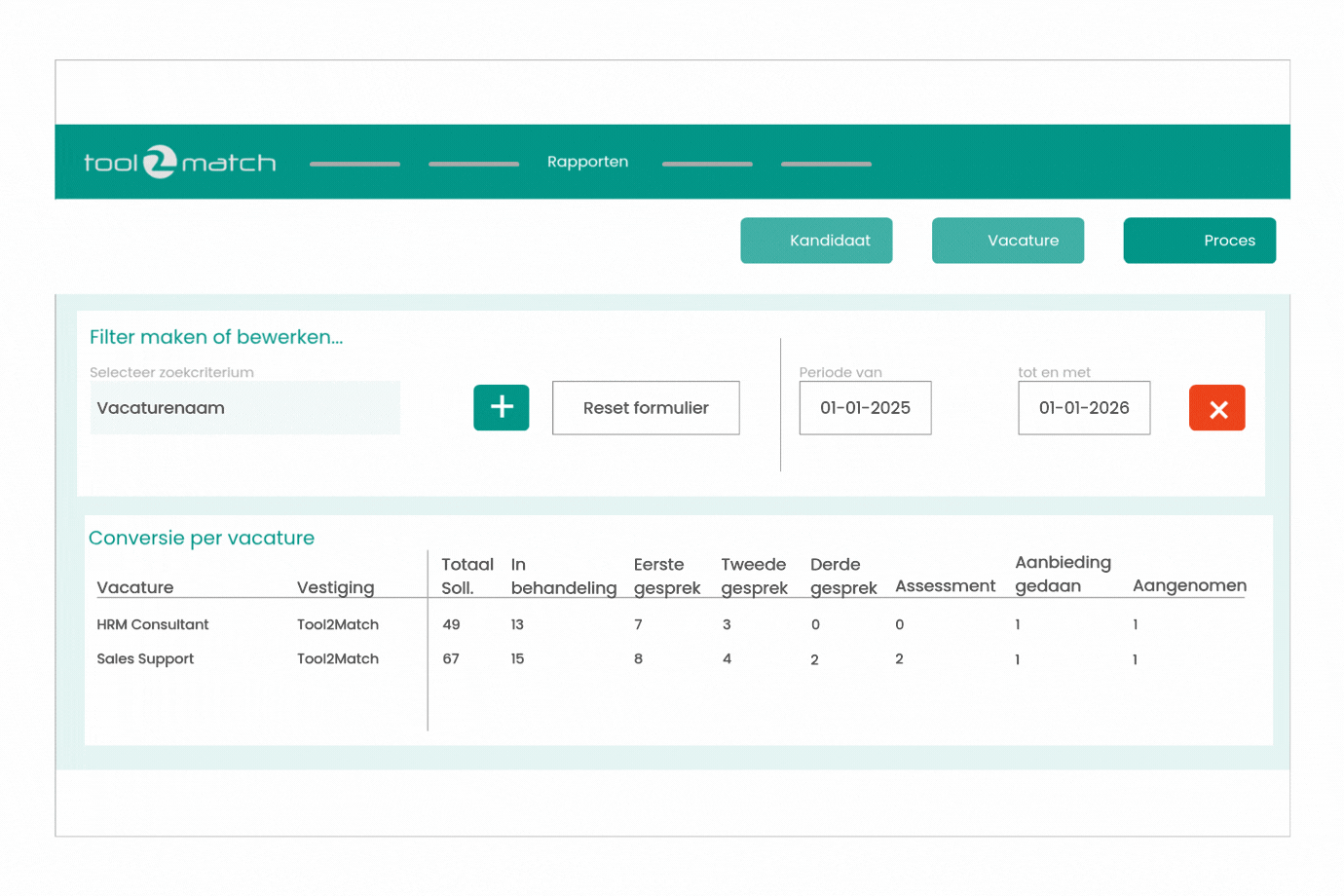Add filter with green plus button
This screenshot has height=896, width=1344.
click(x=501, y=407)
